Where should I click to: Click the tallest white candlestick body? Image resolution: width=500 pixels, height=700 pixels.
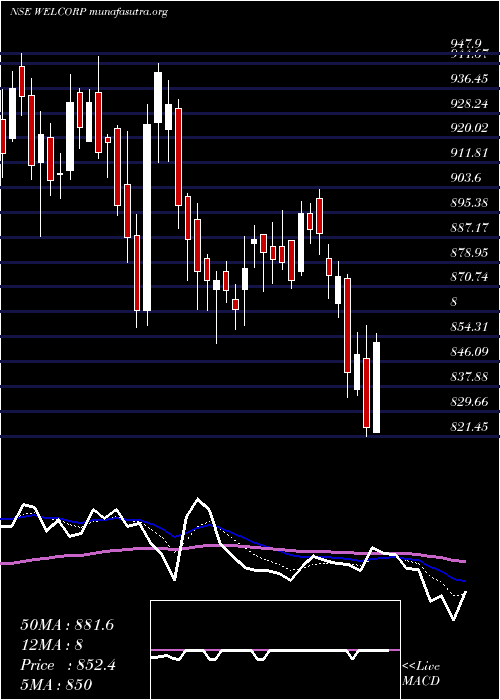[x=147, y=217]
